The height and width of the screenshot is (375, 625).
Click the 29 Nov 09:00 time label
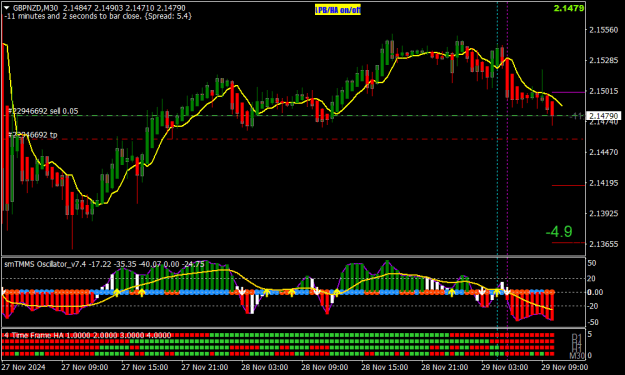pos(564,367)
